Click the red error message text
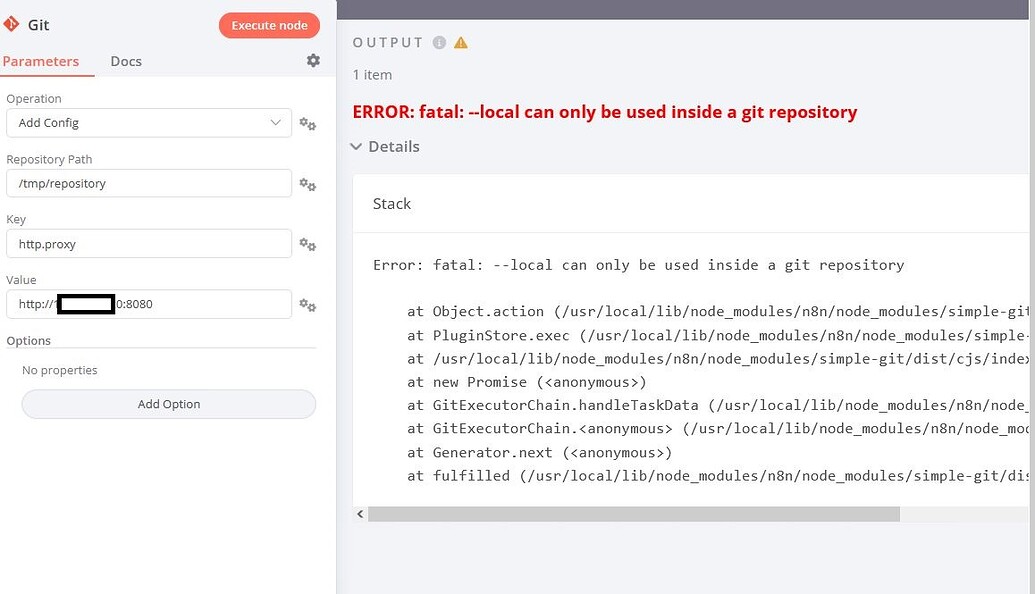The height and width of the screenshot is (594, 1035). coord(605,112)
